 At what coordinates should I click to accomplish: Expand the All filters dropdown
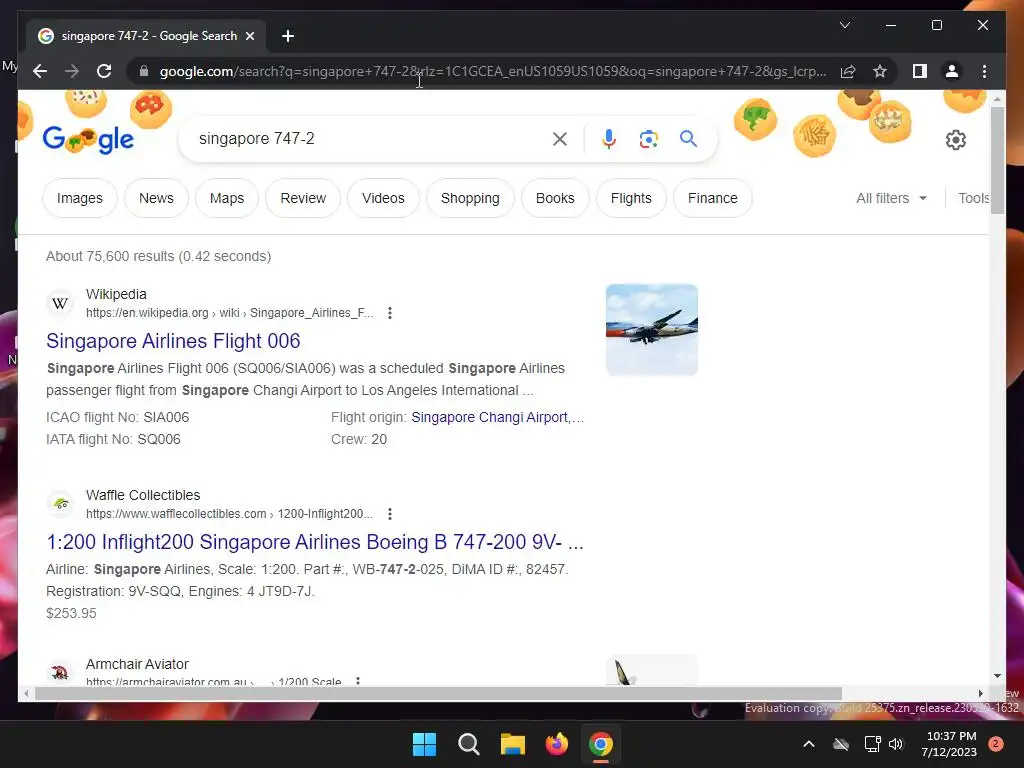[x=891, y=198]
